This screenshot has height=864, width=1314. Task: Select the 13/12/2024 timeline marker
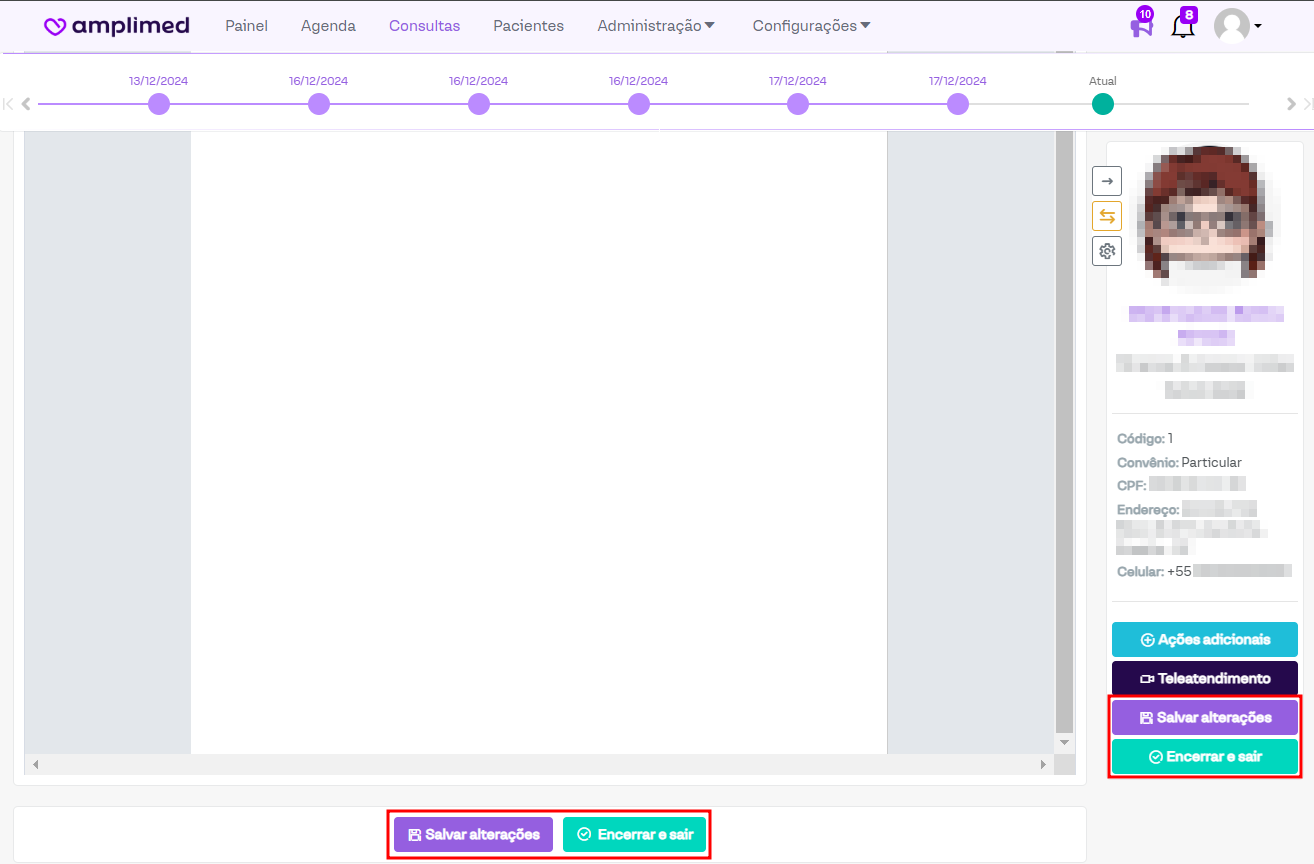pyautogui.click(x=159, y=104)
